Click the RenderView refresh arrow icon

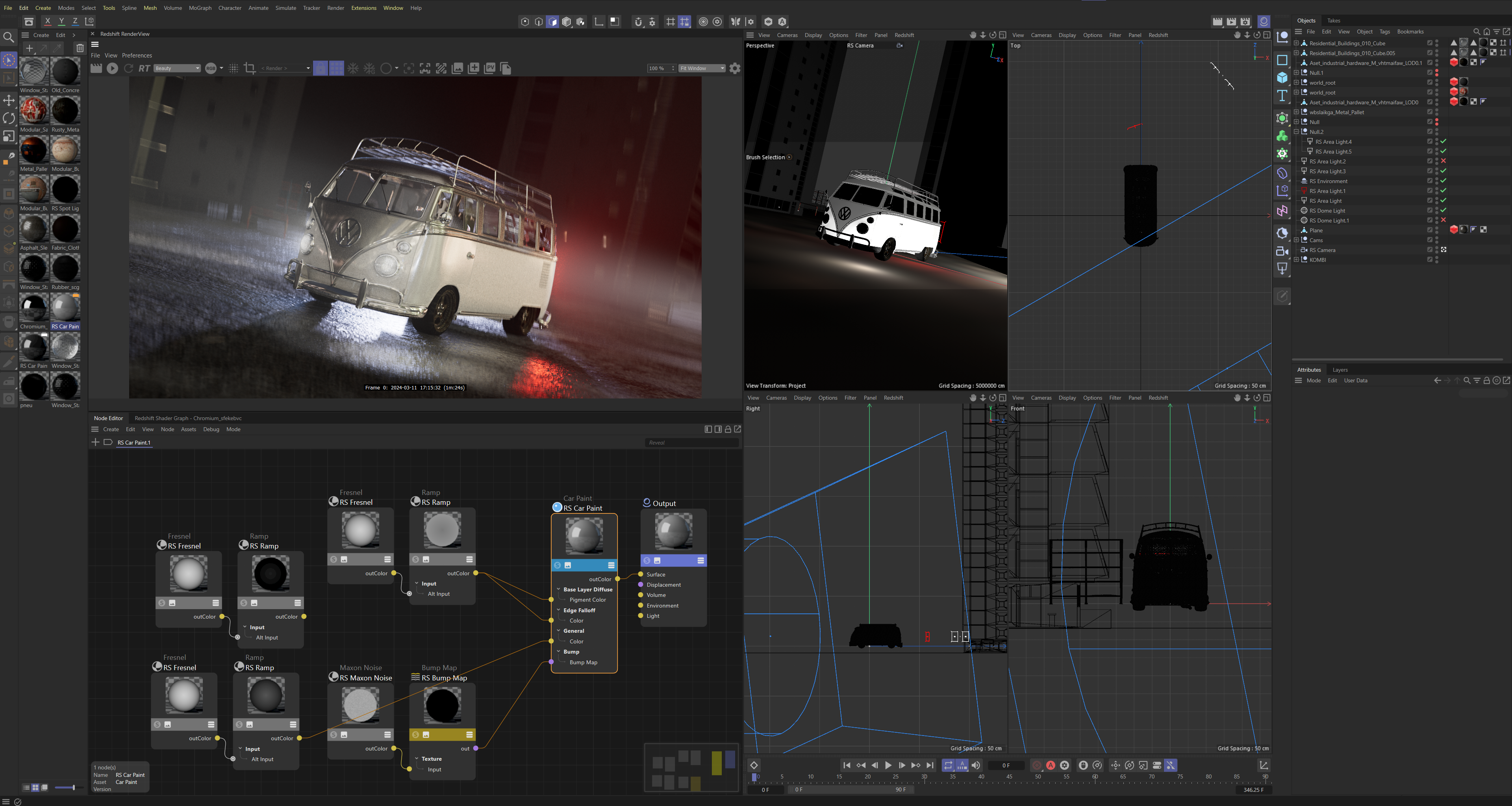point(128,69)
